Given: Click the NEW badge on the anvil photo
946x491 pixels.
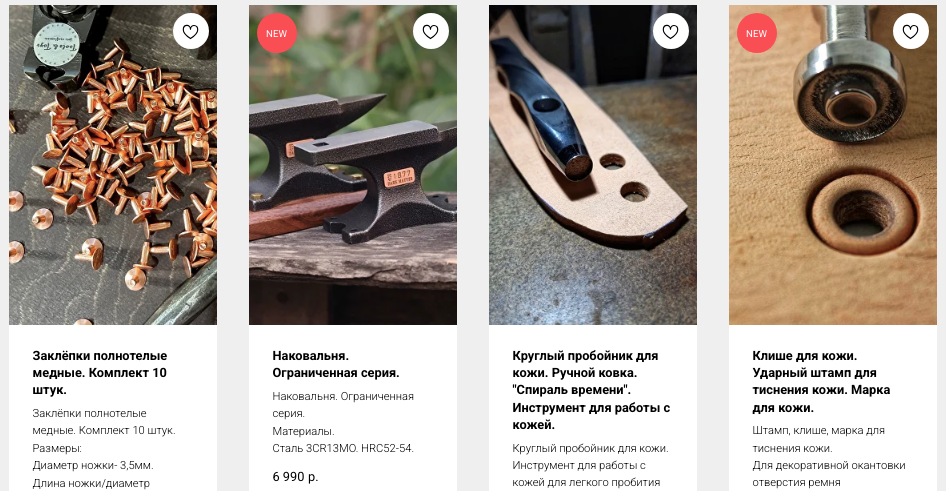Looking at the screenshot, I should pos(276,33).
